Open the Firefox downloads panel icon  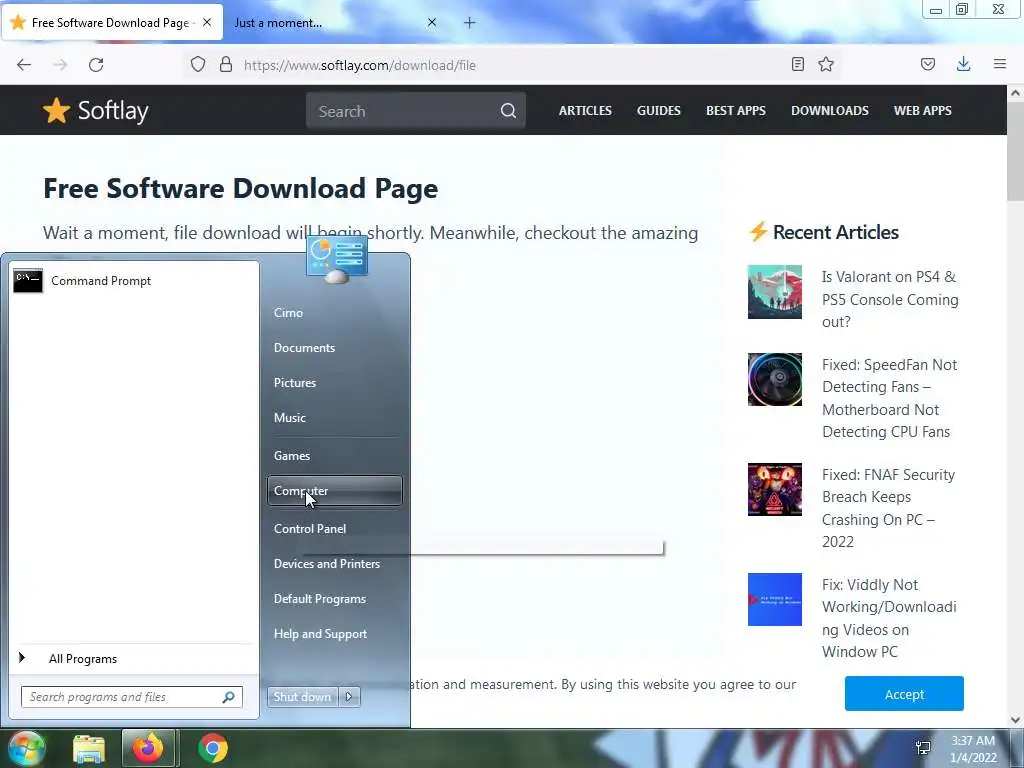point(963,64)
